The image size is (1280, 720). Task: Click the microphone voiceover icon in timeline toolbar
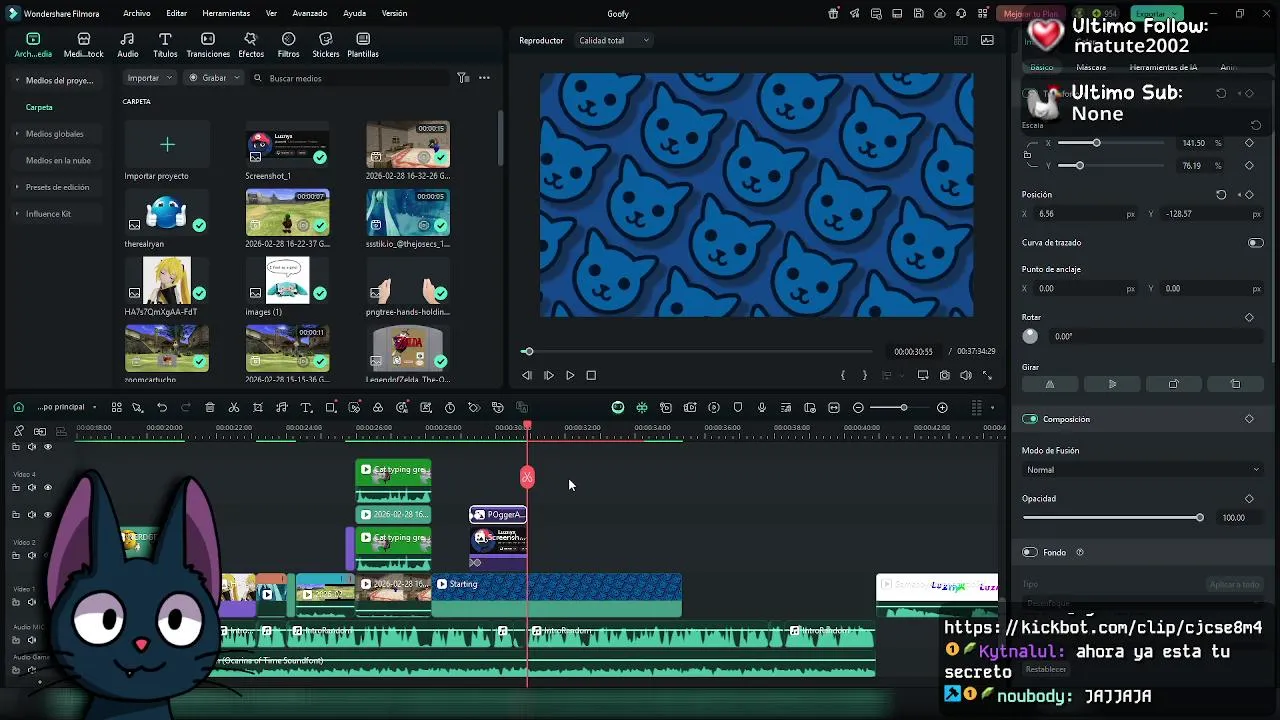coord(762,408)
